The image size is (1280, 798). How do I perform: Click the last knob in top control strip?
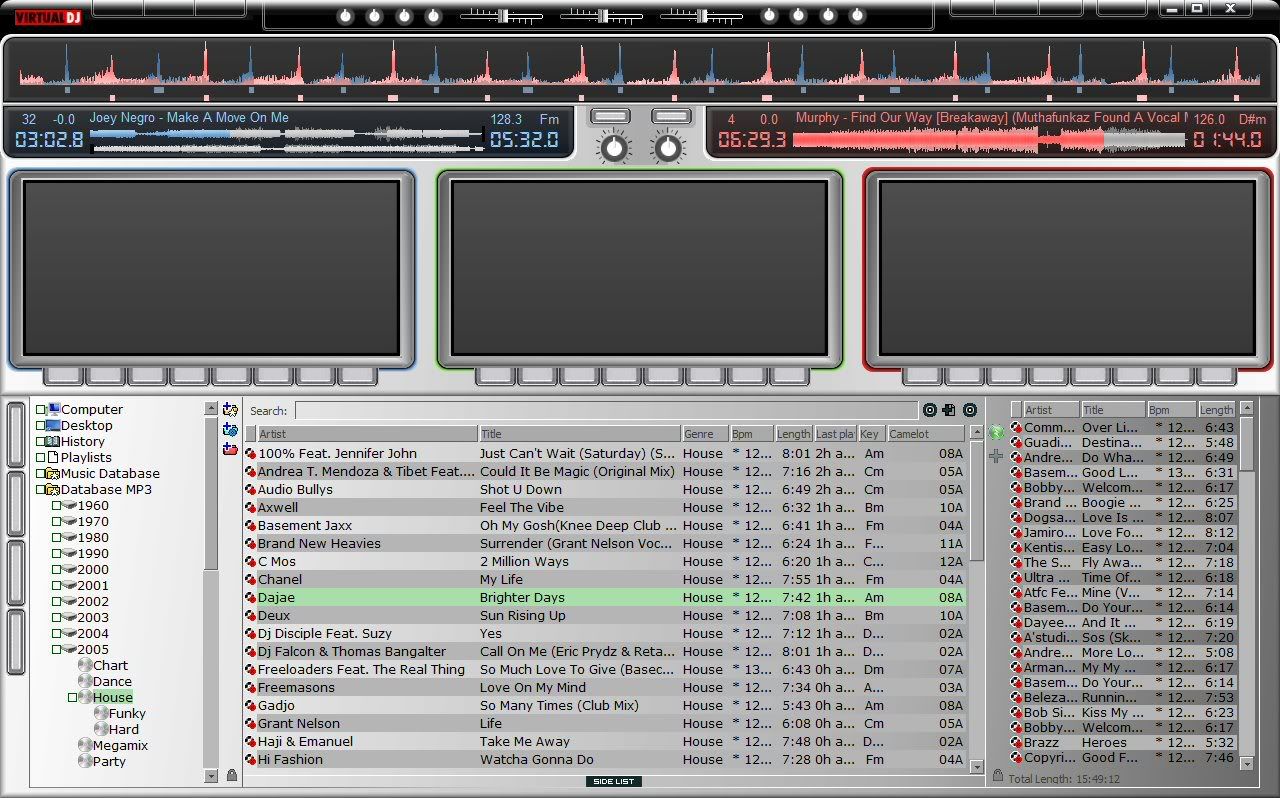click(x=857, y=17)
